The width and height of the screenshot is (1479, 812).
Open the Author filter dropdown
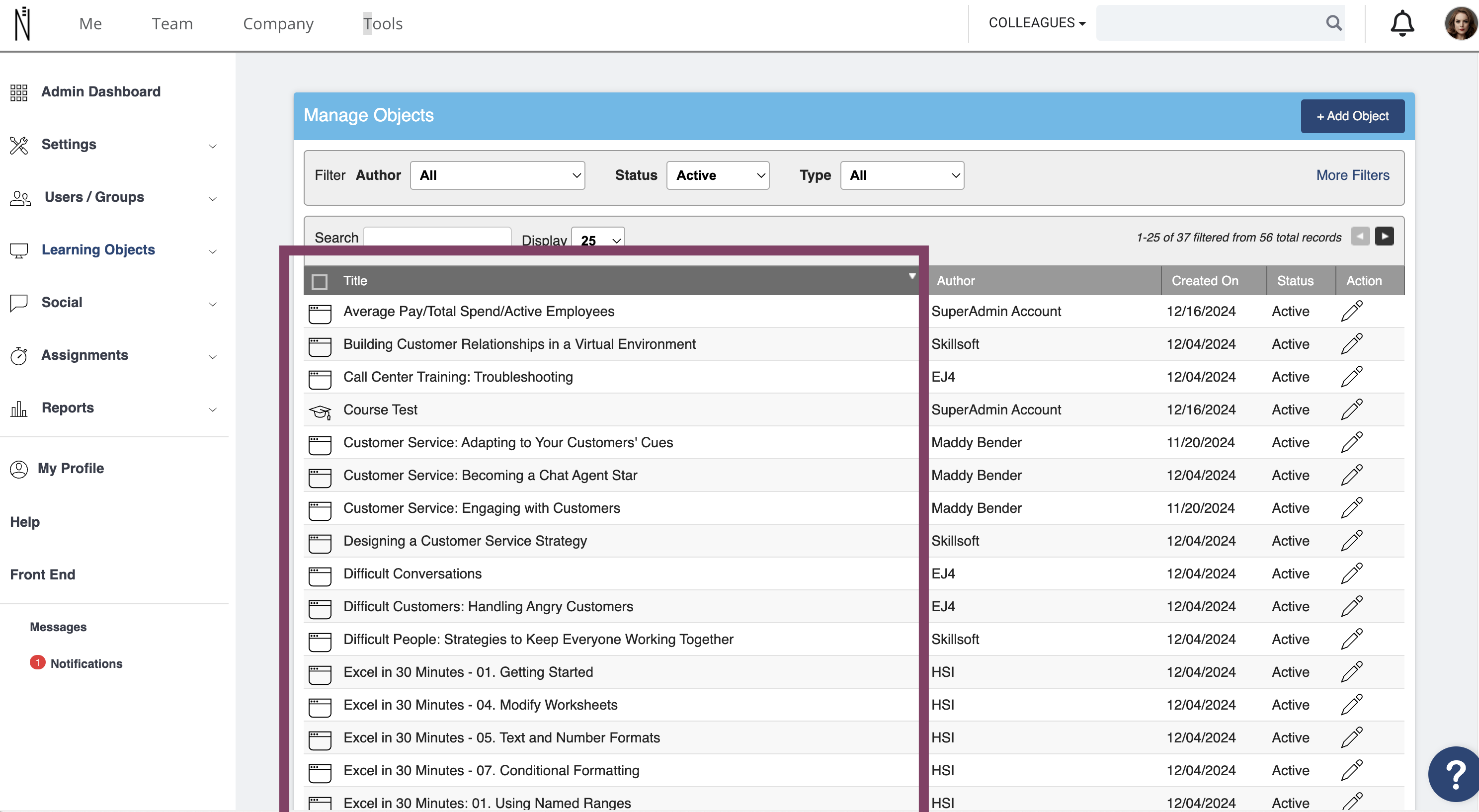(x=497, y=175)
